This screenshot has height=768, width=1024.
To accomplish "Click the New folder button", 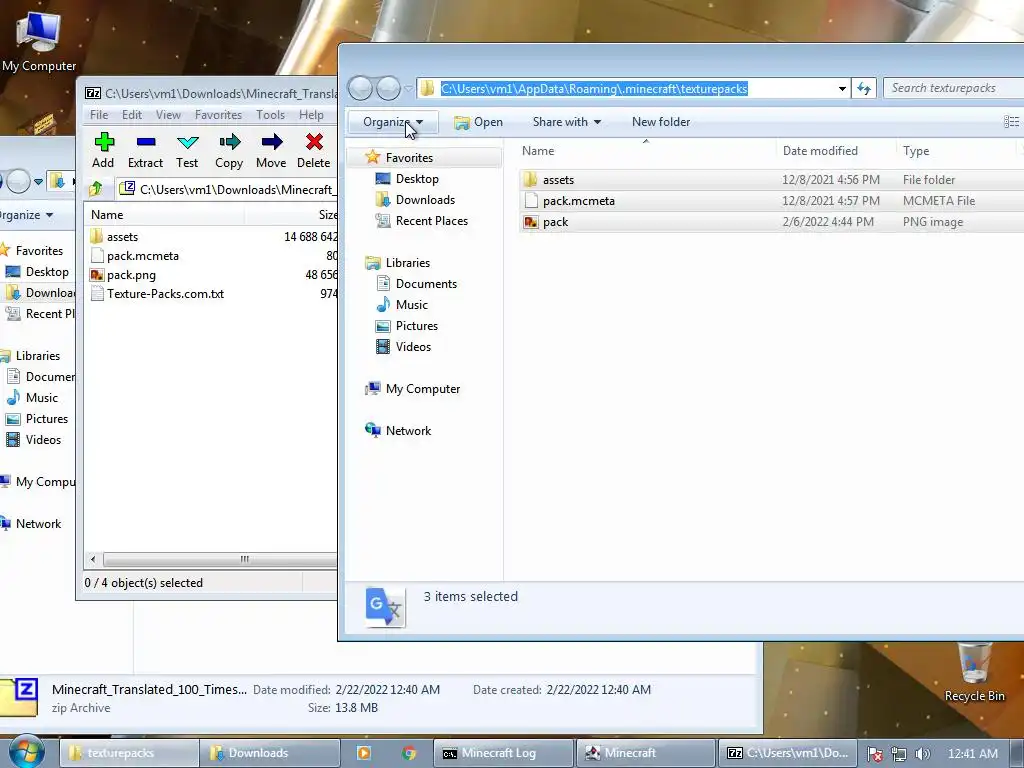I will [x=661, y=122].
